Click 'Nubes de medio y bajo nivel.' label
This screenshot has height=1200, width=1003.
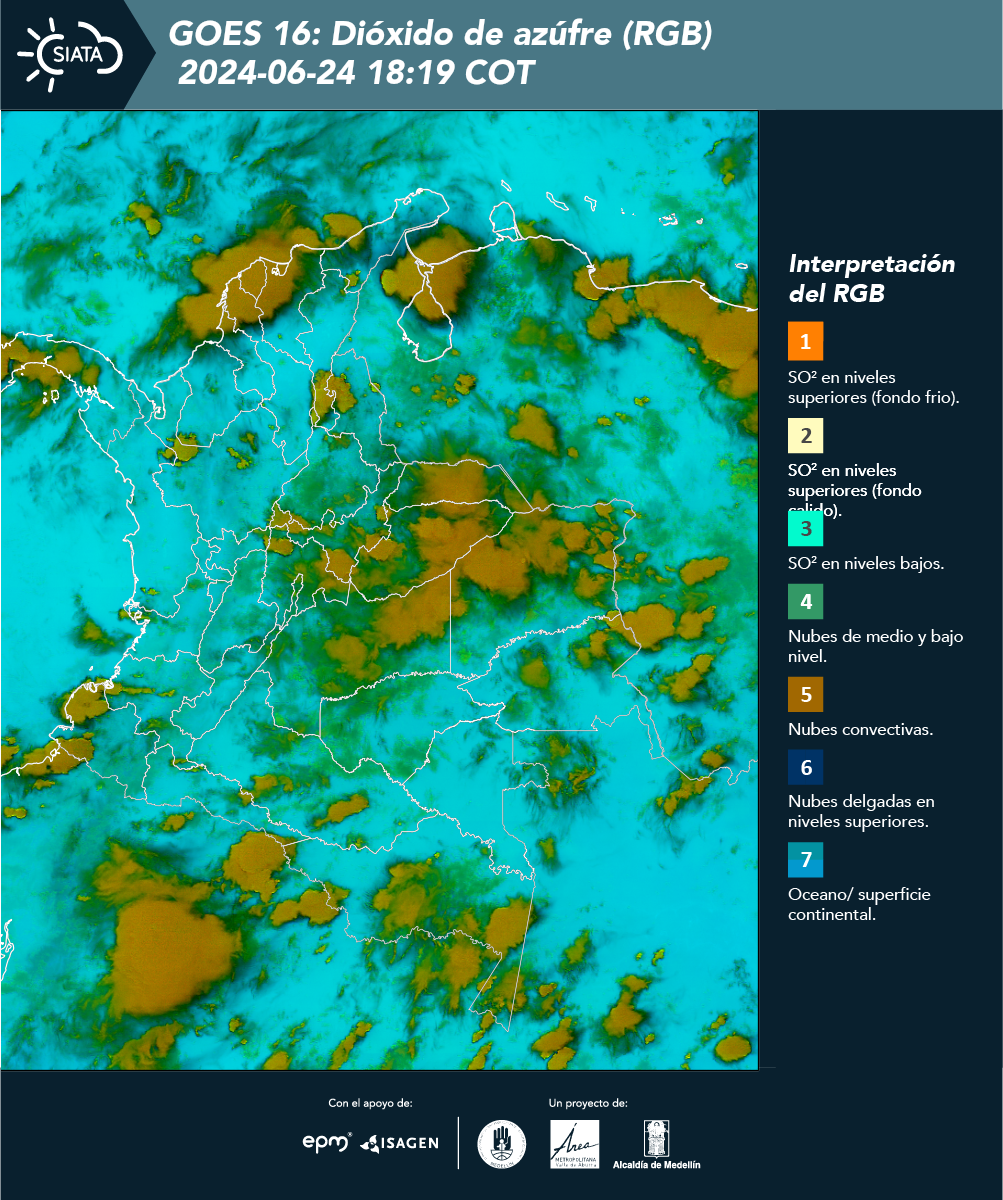[875, 646]
